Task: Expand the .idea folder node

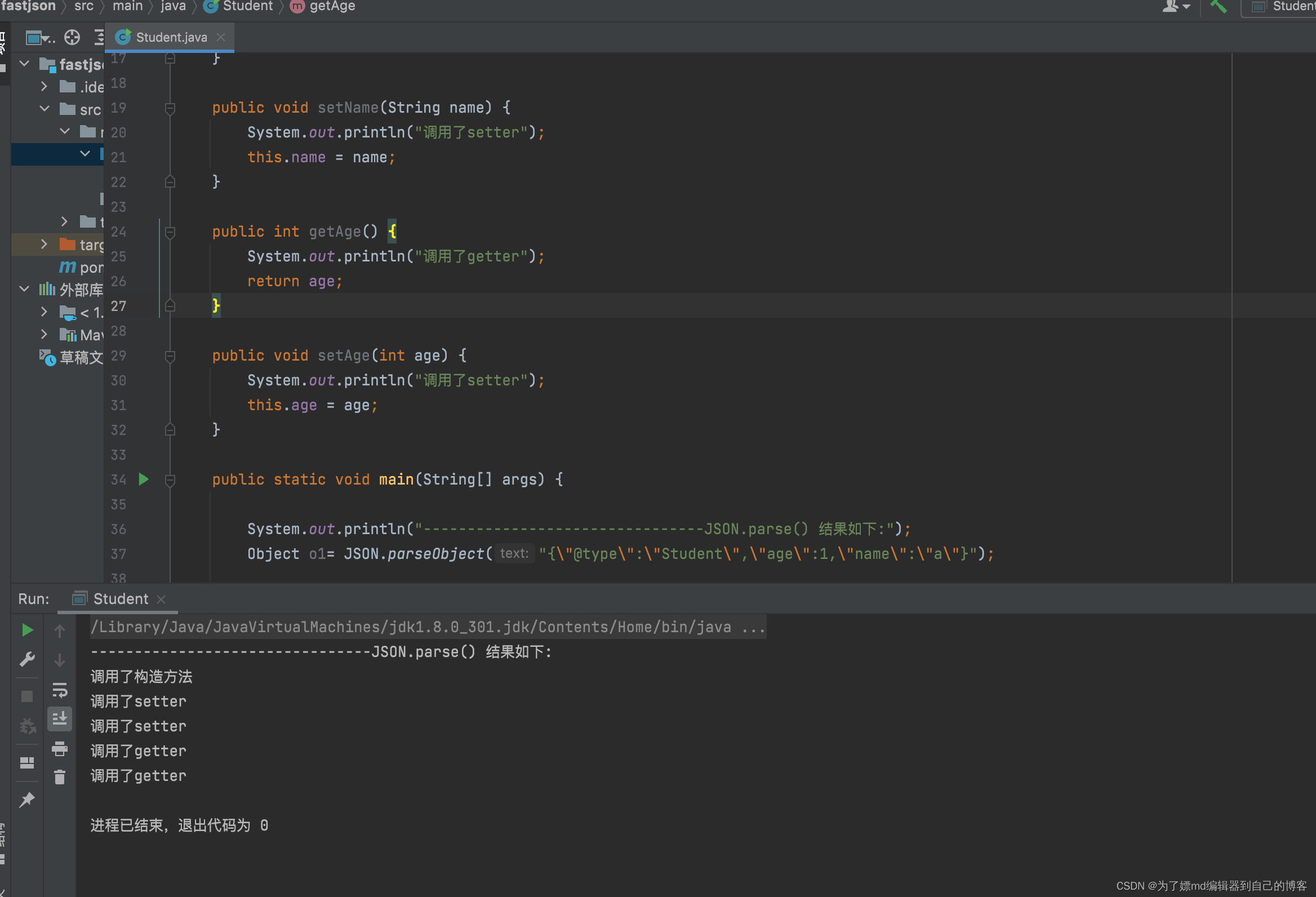Action: (x=44, y=86)
